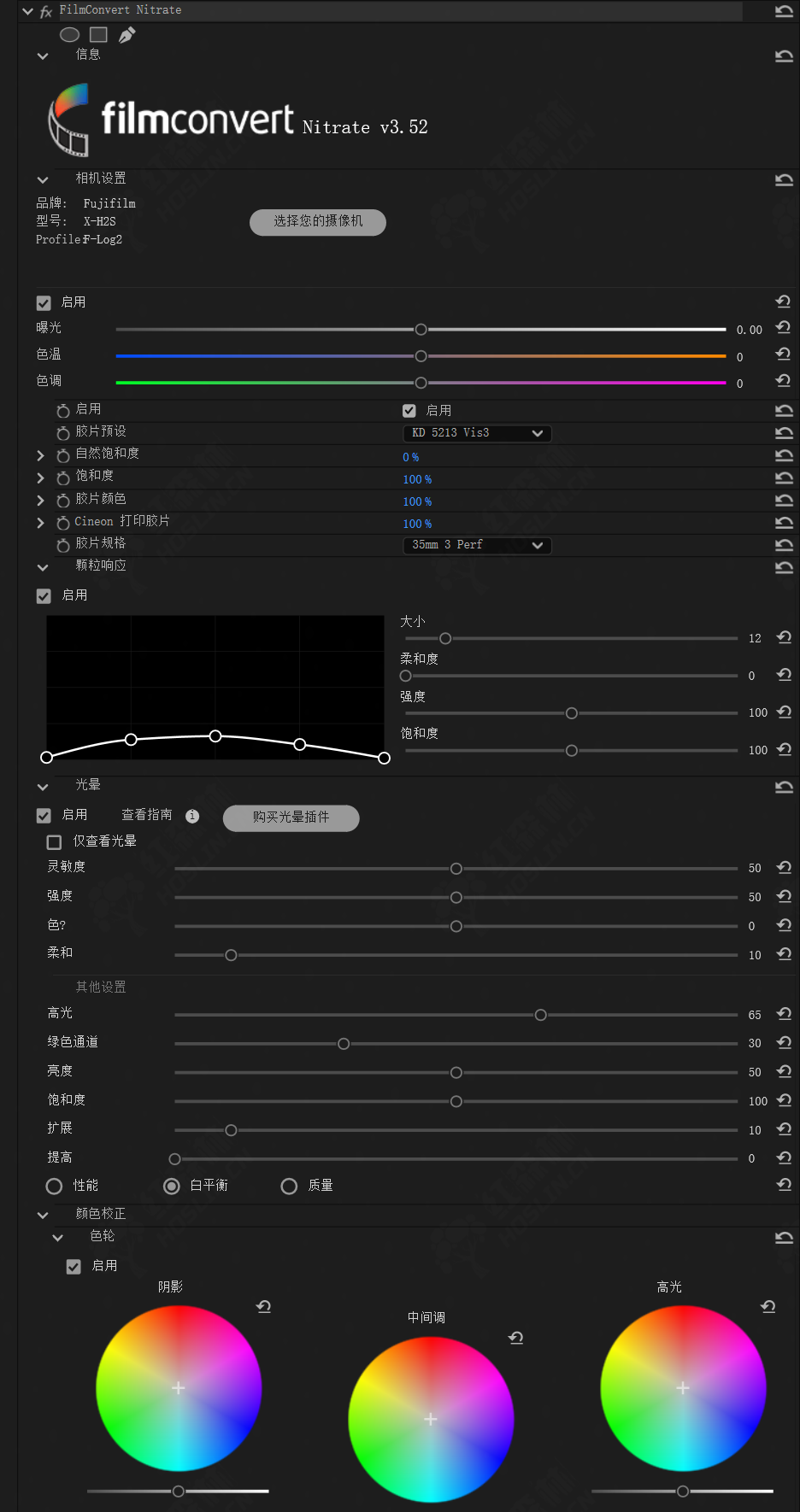
Task: Reset the 曝光 exposure slider
Action: (783, 328)
